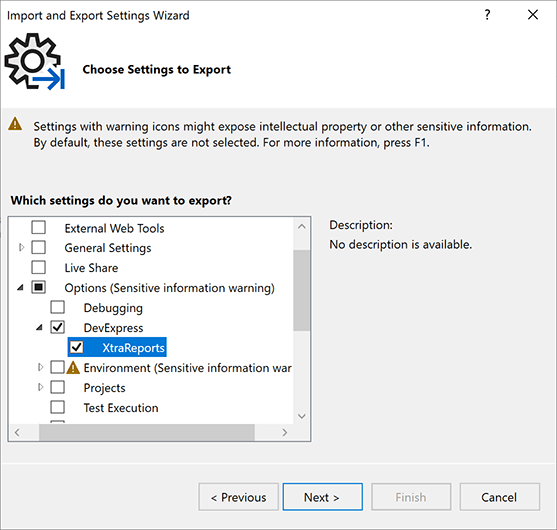The image size is (557, 530).
Task: Click the Cancel button
Action: coord(499,497)
